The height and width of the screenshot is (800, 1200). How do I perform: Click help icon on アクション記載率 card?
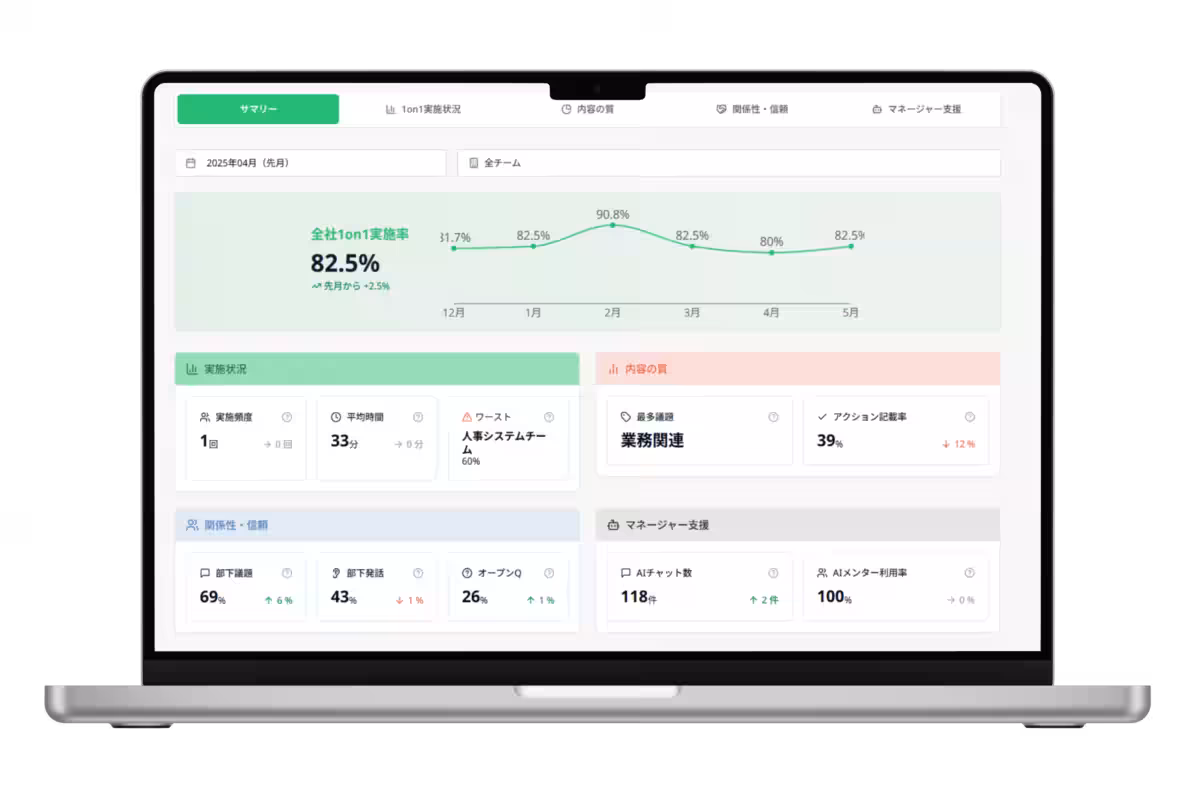(969, 417)
